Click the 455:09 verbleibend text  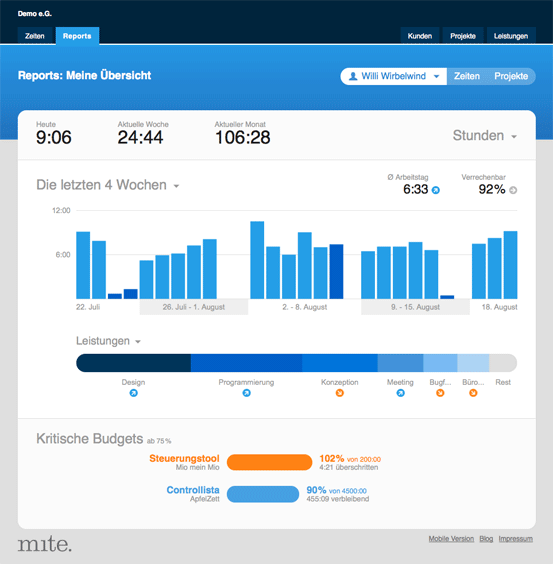(337, 499)
